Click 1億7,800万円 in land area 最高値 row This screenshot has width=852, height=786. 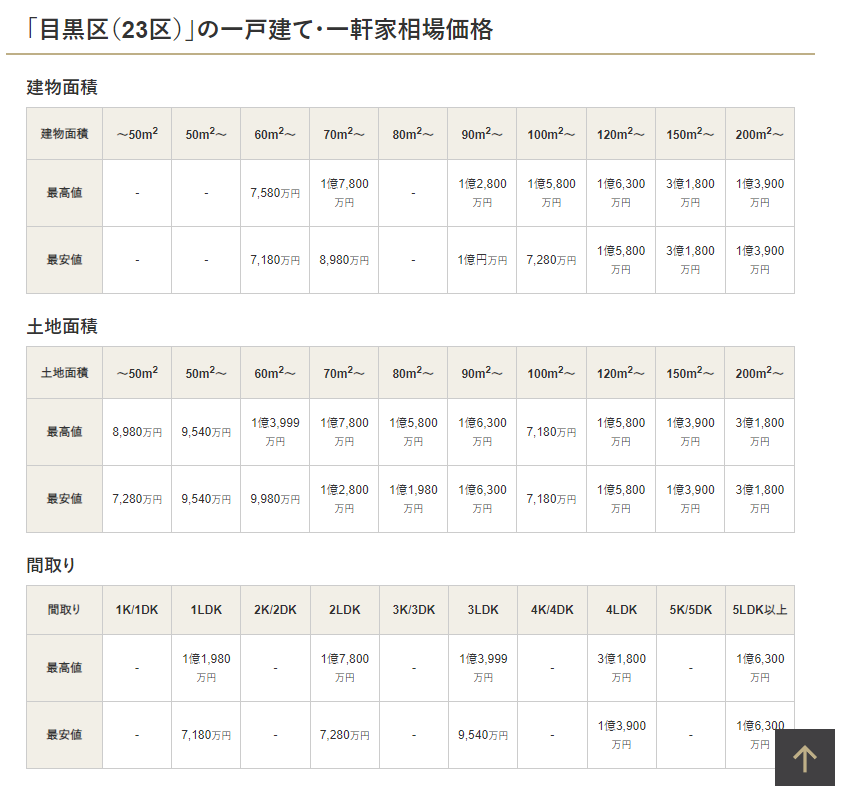(x=344, y=432)
